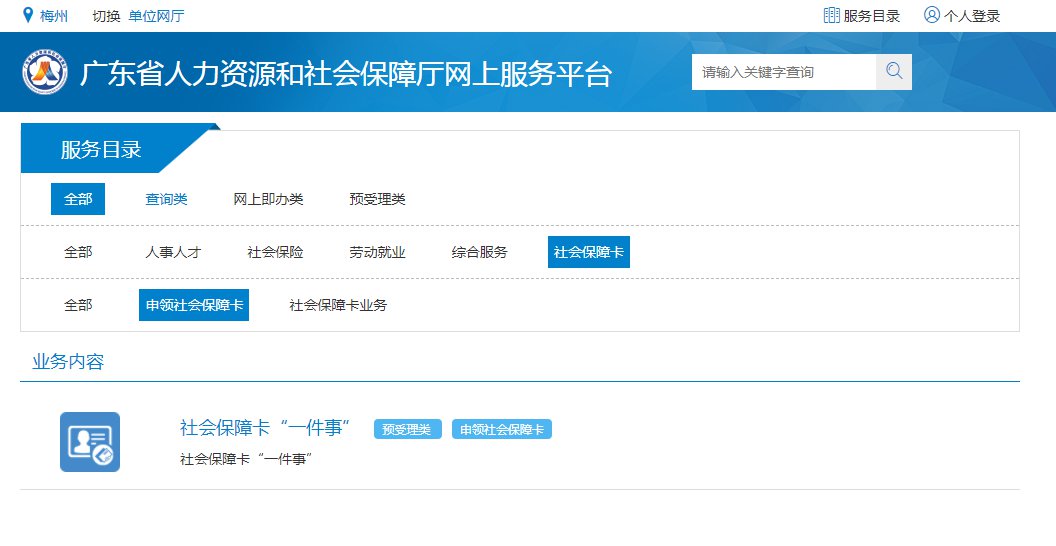This screenshot has height=546, width=1056.
Task: Select 社会保障卡业务 subcategory
Action: 338,305
